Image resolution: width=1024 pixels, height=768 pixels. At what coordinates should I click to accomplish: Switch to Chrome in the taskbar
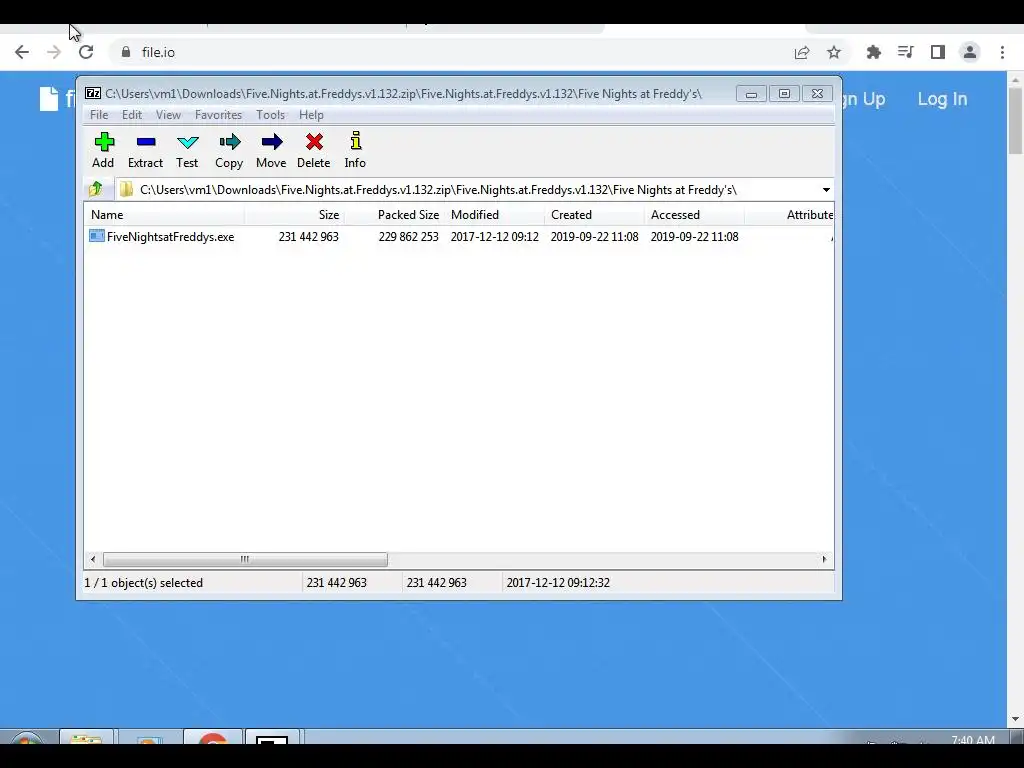213,737
